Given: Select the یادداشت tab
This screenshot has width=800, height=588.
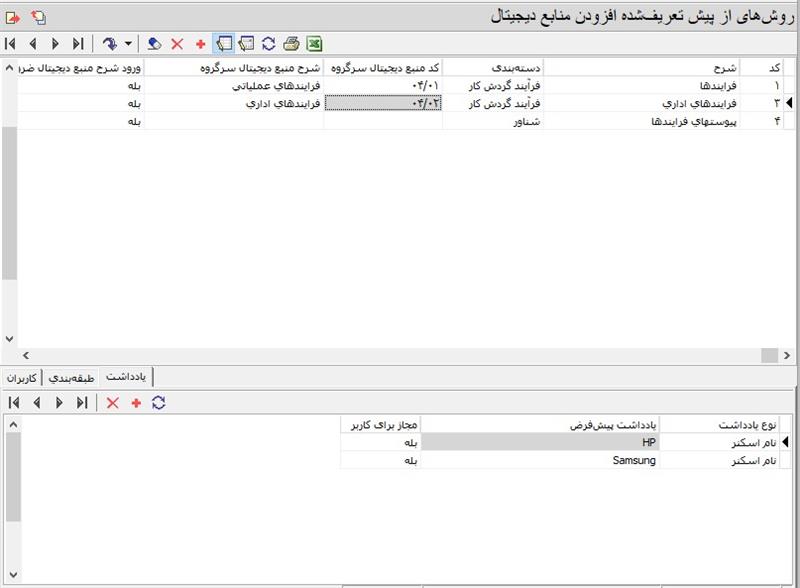Looking at the screenshot, I should [x=126, y=377].
